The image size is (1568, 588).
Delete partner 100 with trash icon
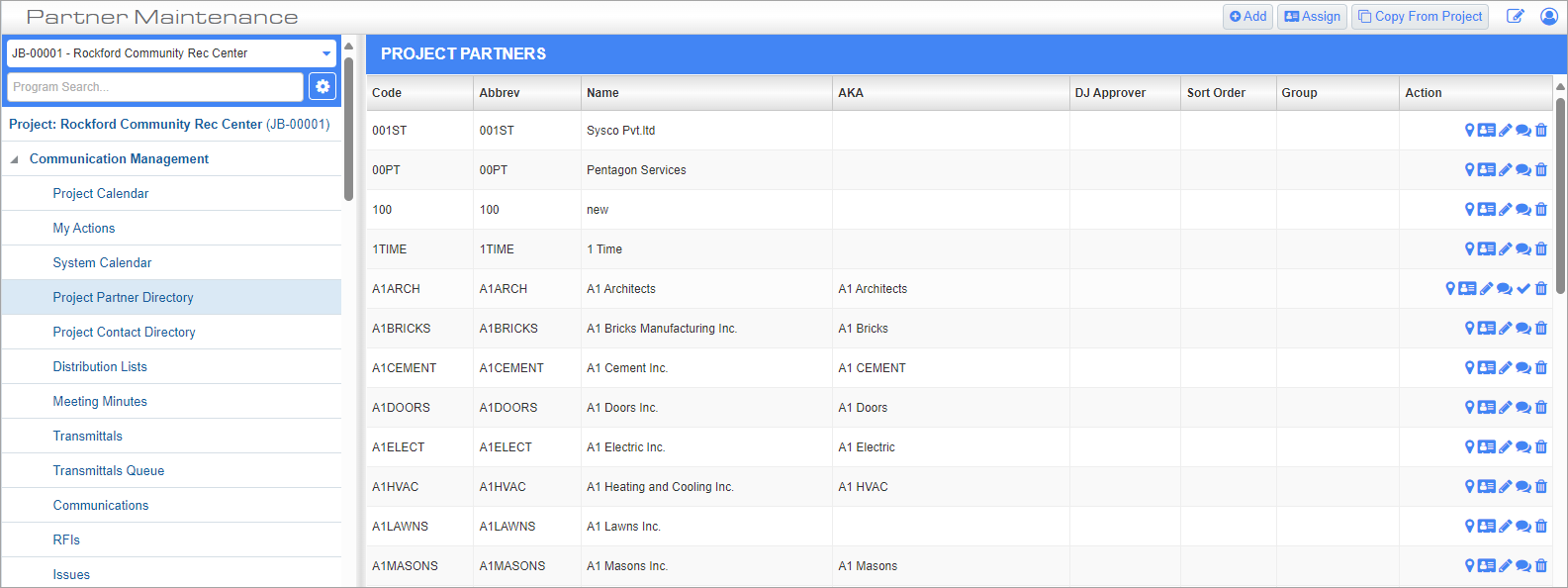click(x=1541, y=209)
